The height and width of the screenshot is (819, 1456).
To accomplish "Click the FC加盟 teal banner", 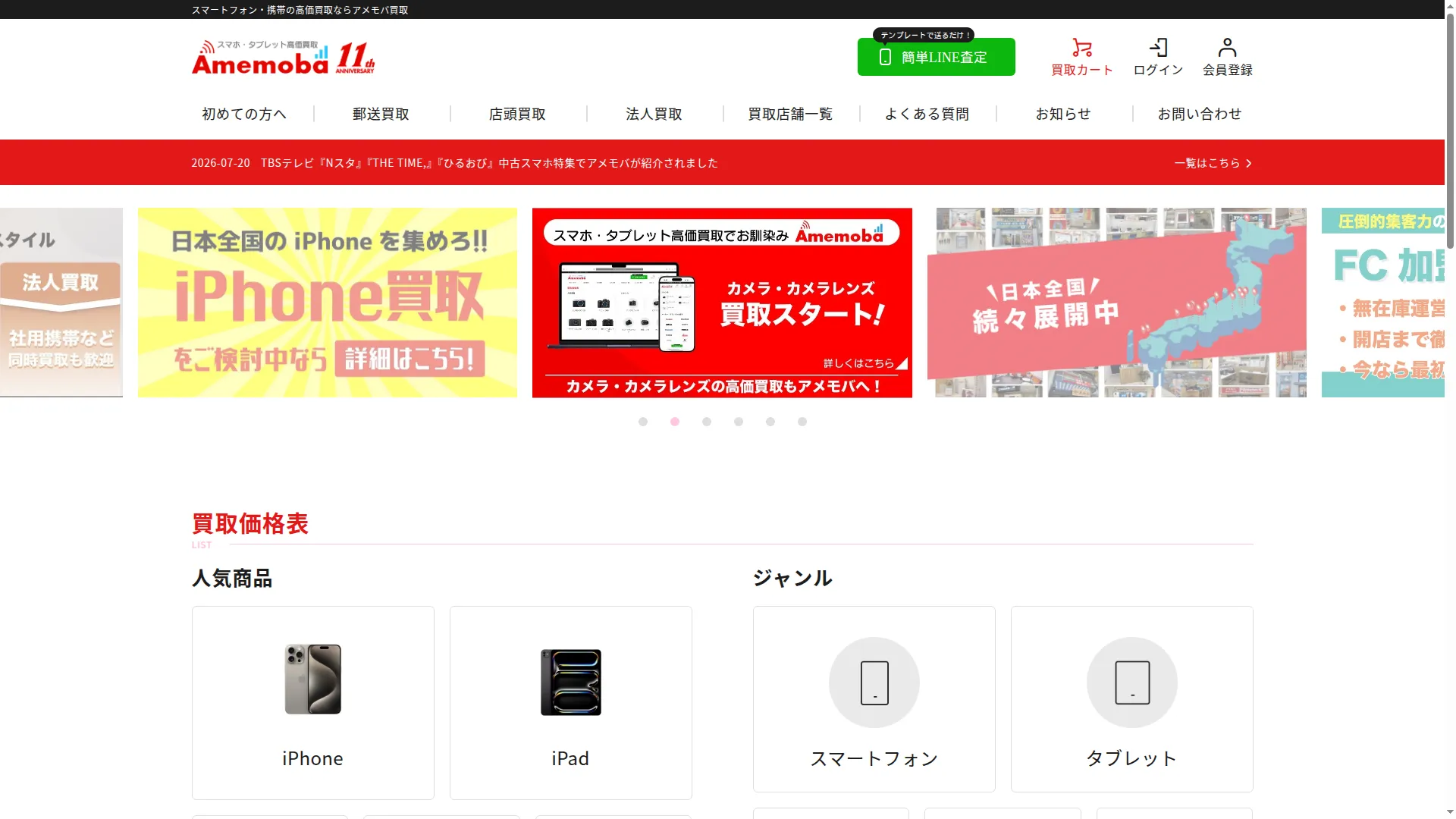I will pos(1383,303).
